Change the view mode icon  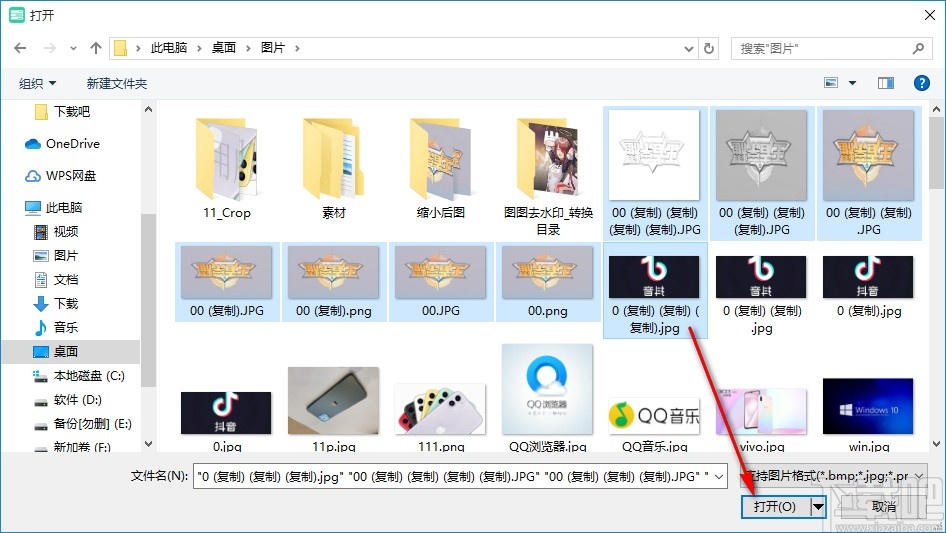[831, 83]
